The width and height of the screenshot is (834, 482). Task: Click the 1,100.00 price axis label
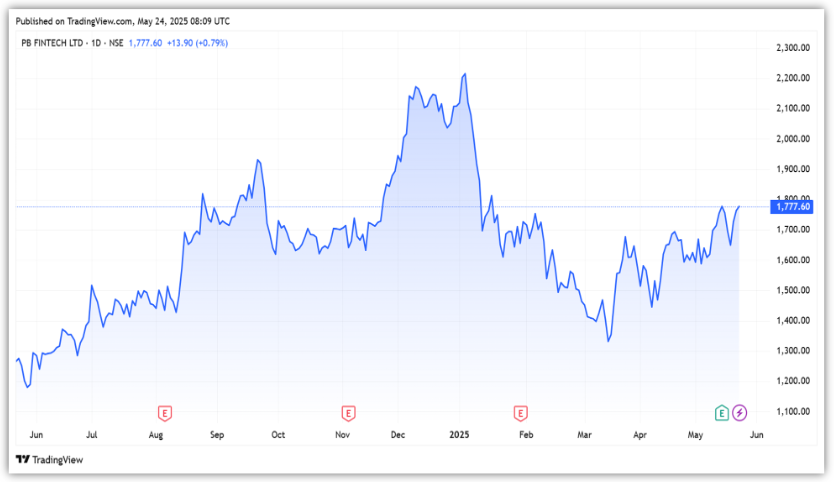[792, 411]
